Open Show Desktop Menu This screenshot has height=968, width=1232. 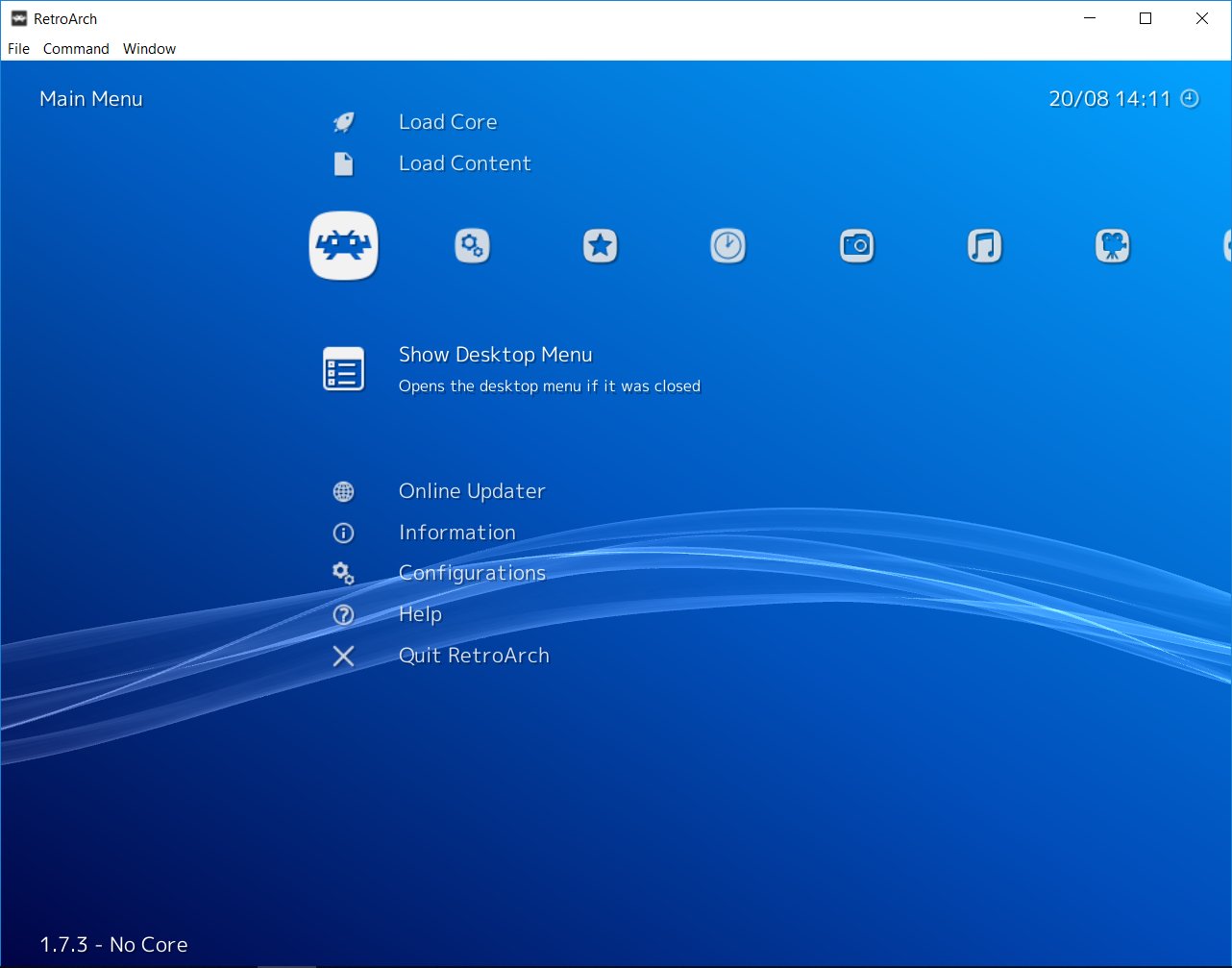[x=495, y=355]
